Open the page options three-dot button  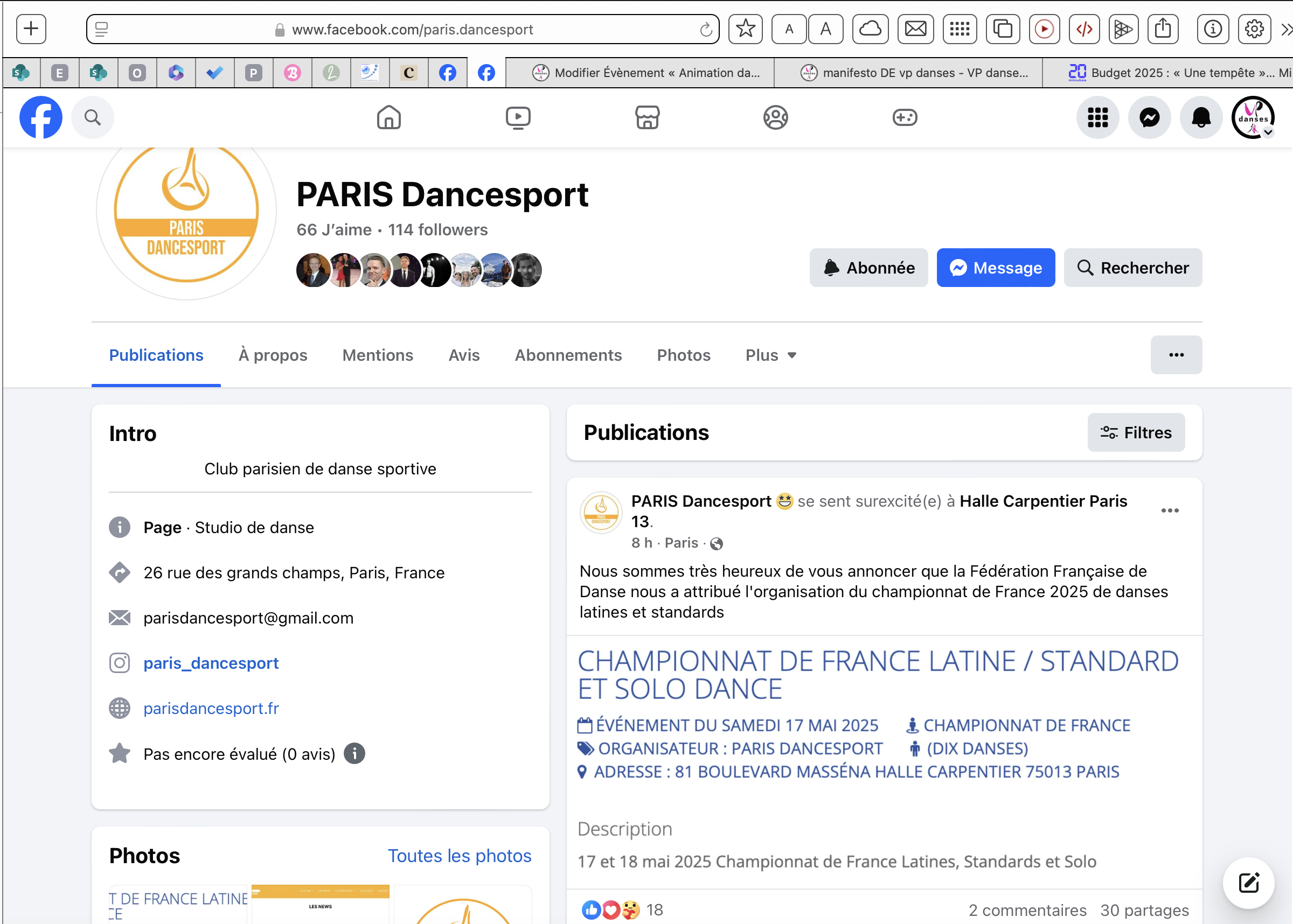[1176, 354]
